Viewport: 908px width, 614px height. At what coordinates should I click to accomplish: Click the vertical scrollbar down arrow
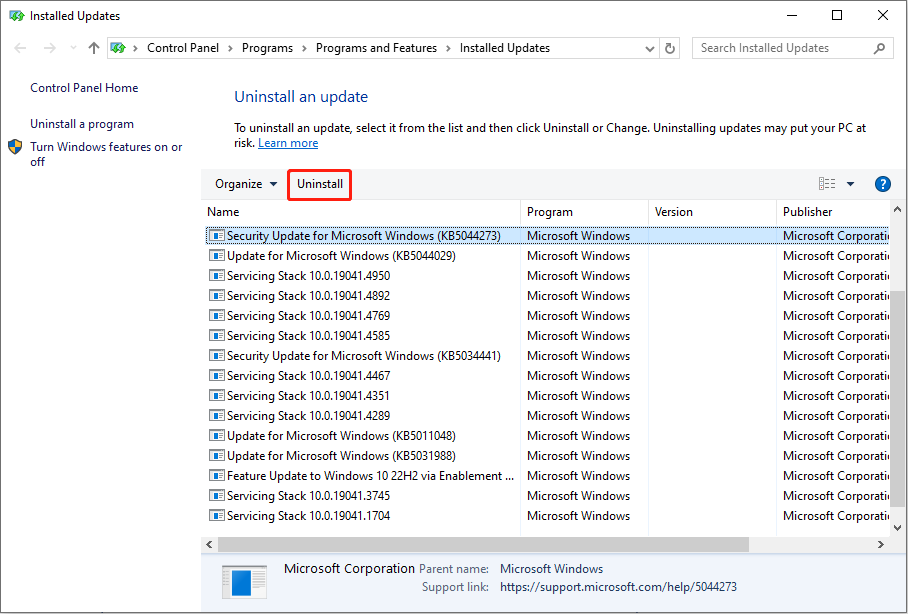click(897, 528)
